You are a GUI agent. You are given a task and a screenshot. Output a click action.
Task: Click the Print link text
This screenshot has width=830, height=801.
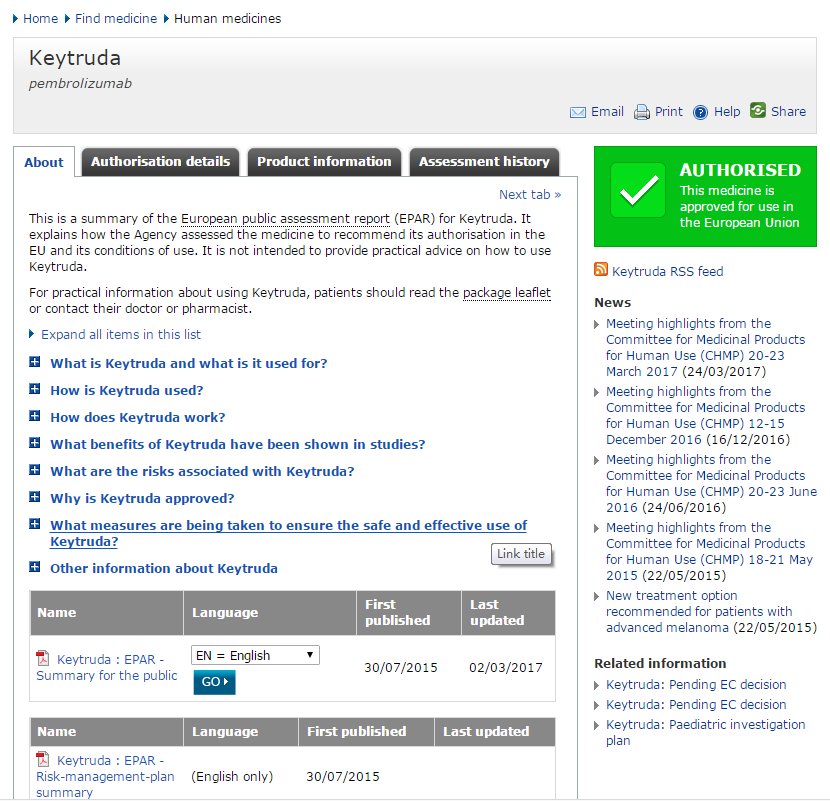(x=669, y=112)
